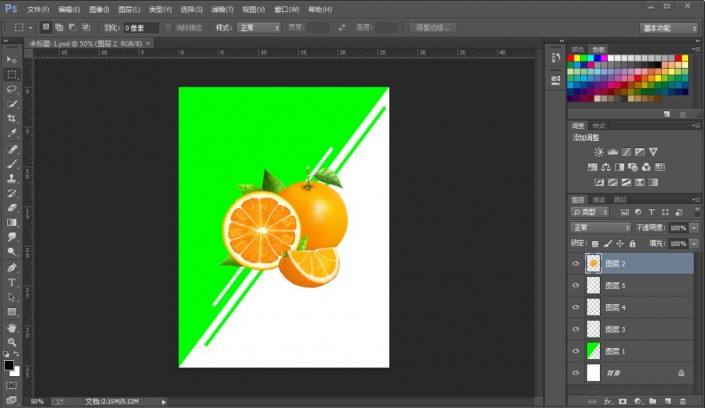Toggle lock all for layer
The width and height of the screenshot is (705, 408).
click(x=633, y=244)
